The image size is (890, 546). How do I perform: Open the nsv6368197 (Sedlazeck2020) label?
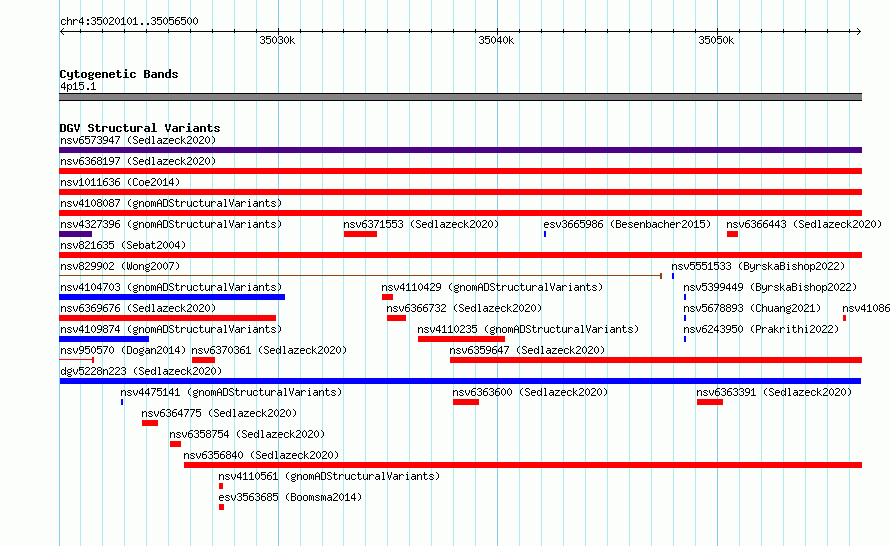[138, 161]
